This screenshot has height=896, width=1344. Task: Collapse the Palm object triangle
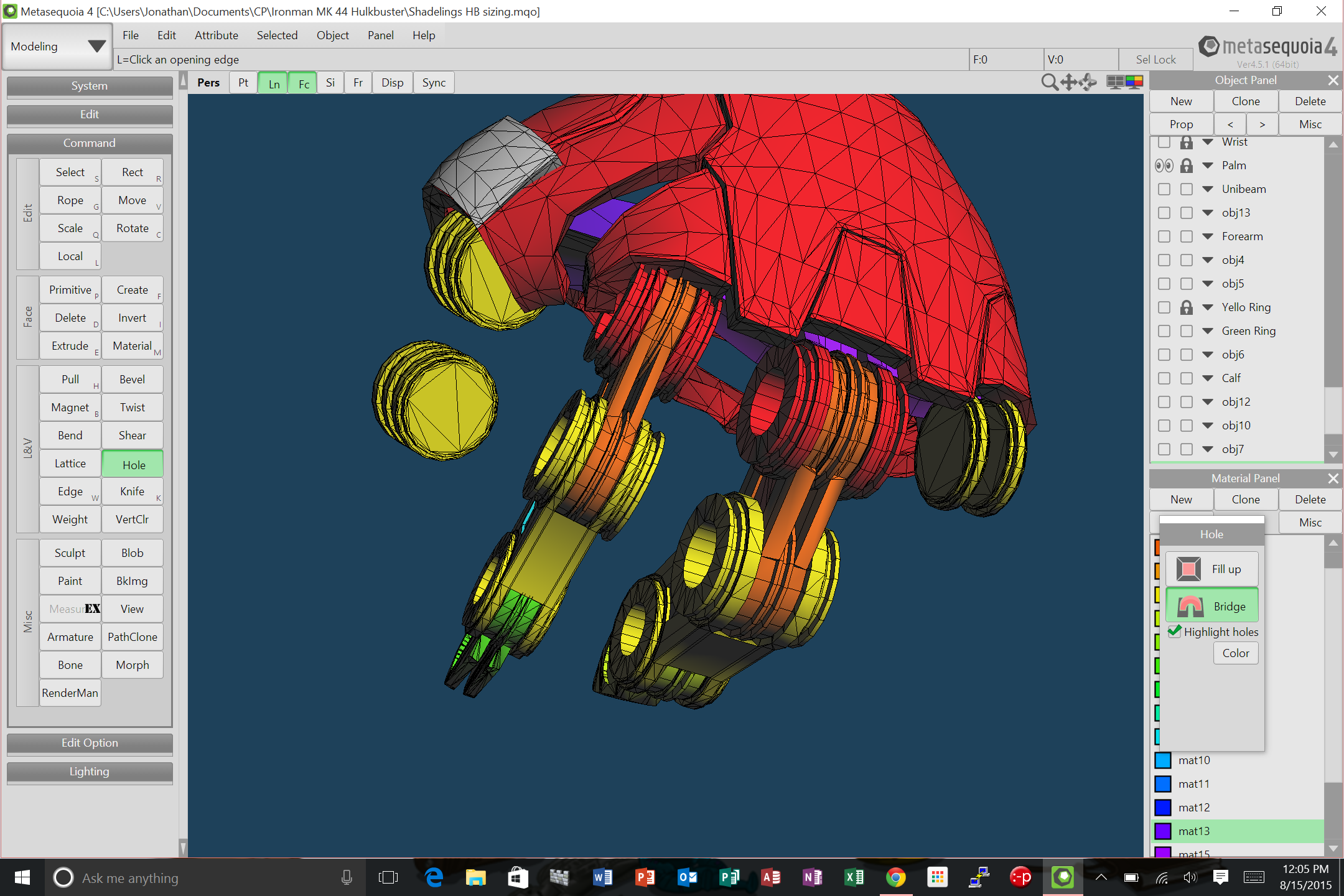point(1208,166)
